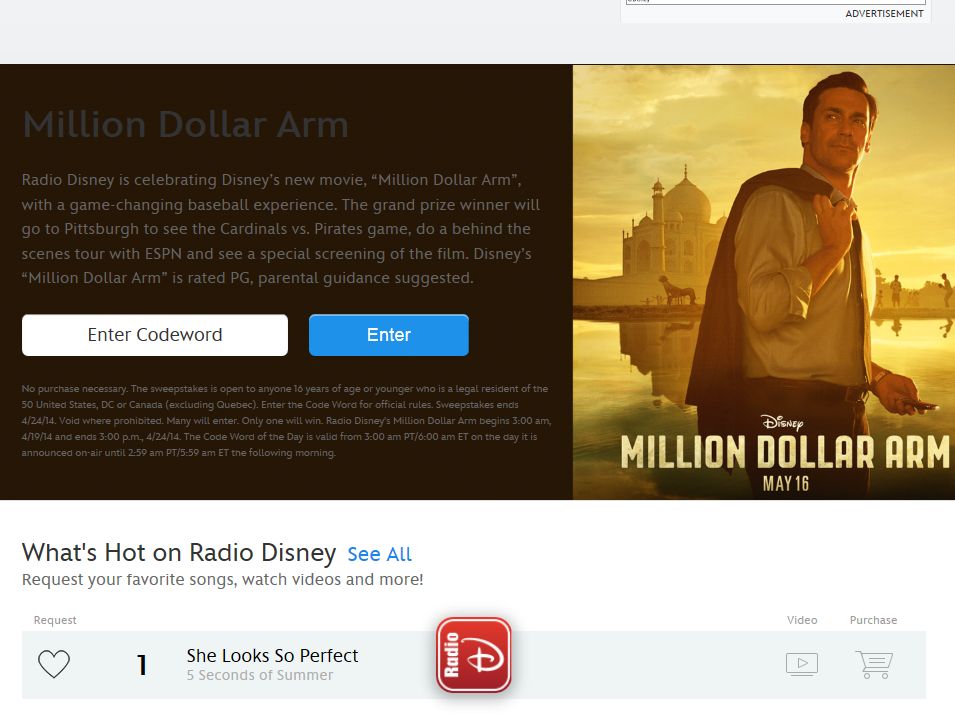Click the Request column label
The height and width of the screenshot is (716, 955).
point(55,620)
